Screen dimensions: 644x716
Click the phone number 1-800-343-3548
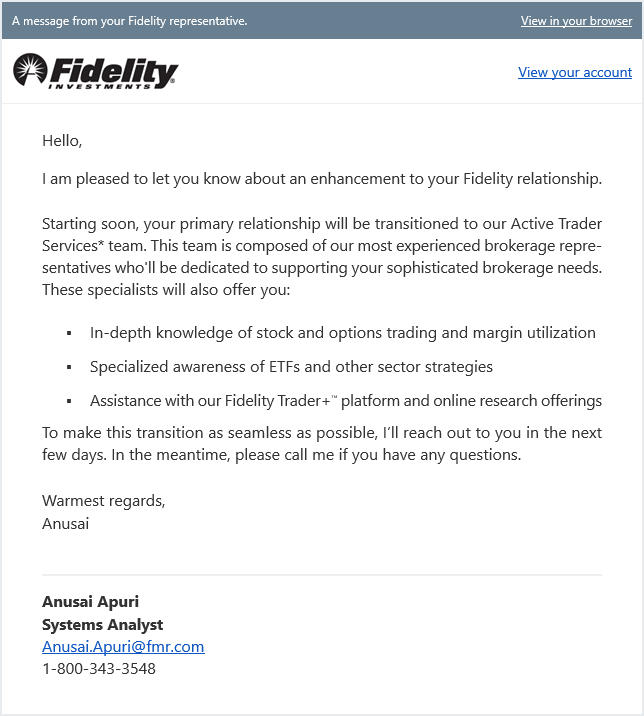click(99, 669)
